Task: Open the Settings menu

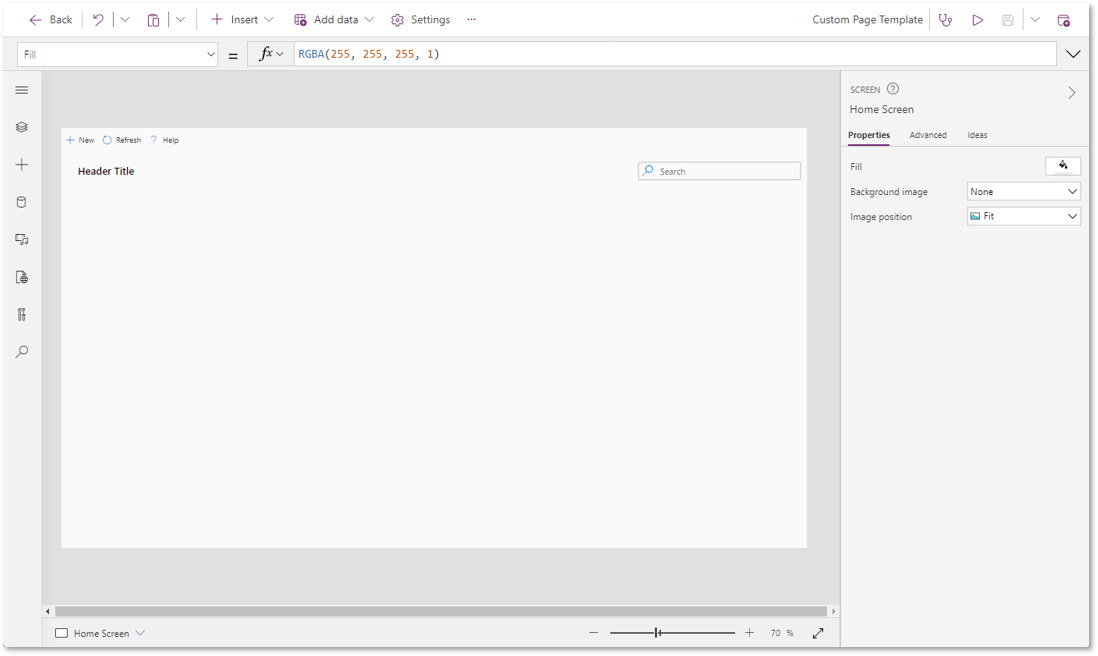Action: pos(420,19)
